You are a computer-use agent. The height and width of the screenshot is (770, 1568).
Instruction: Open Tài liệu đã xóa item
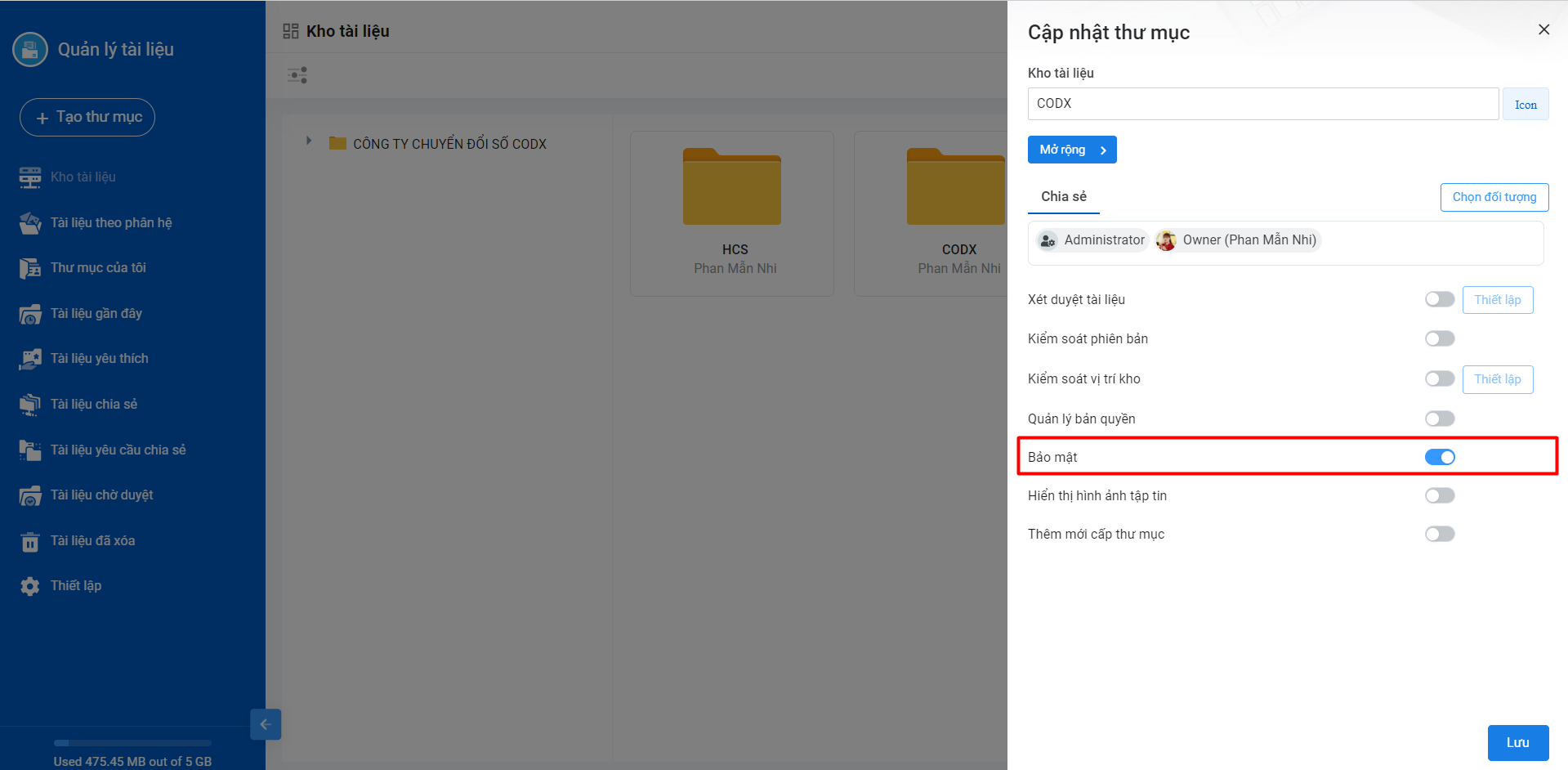pos(93,541)
